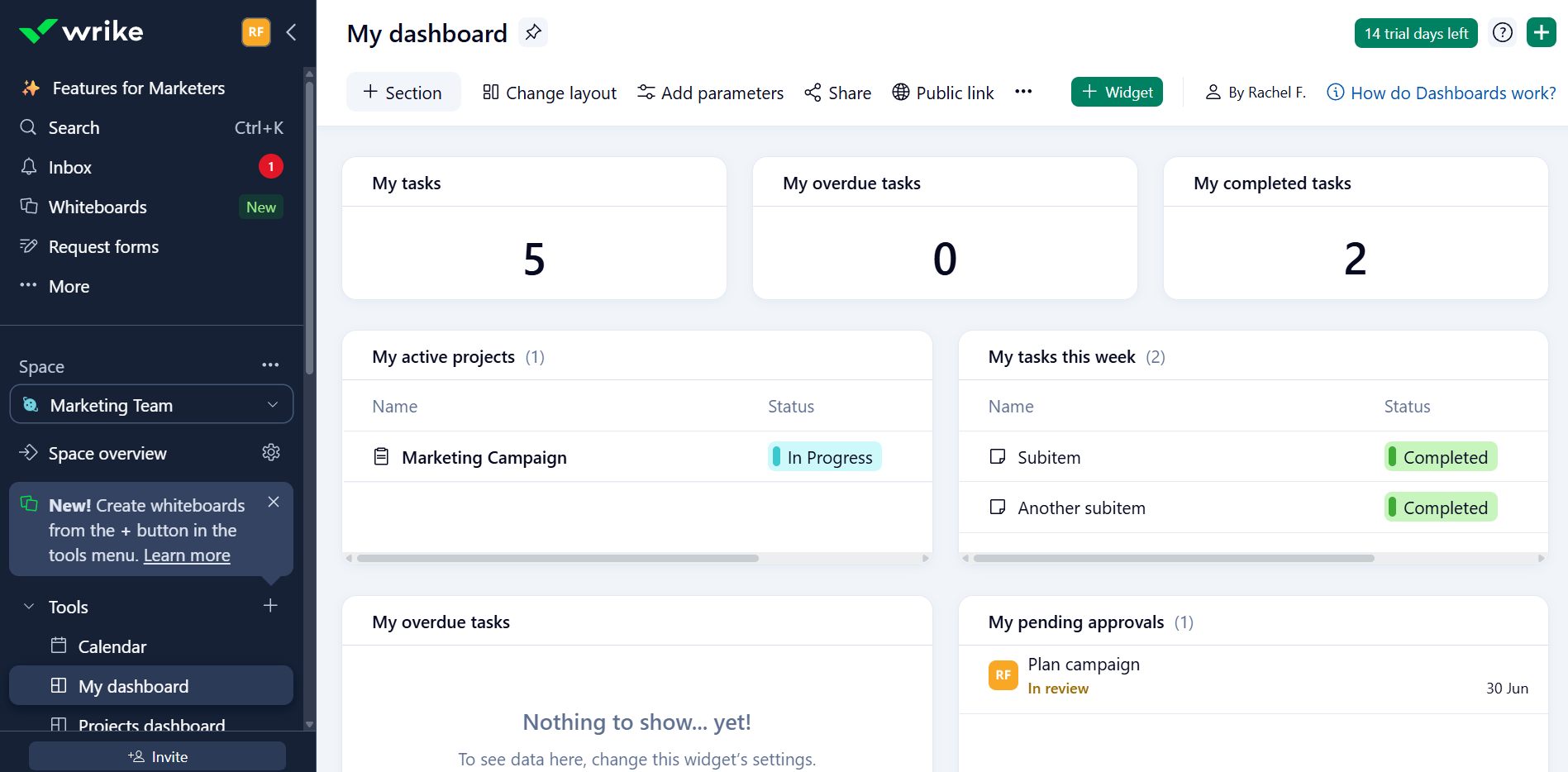
Task: Click Change layout
Action: tap(550, 93)
